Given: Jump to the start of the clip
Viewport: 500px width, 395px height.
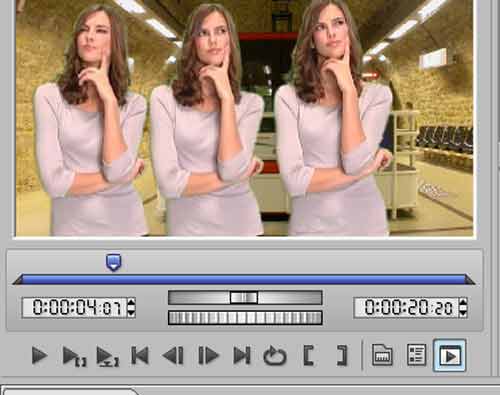Looking at the screenshot, I should 140,355.
